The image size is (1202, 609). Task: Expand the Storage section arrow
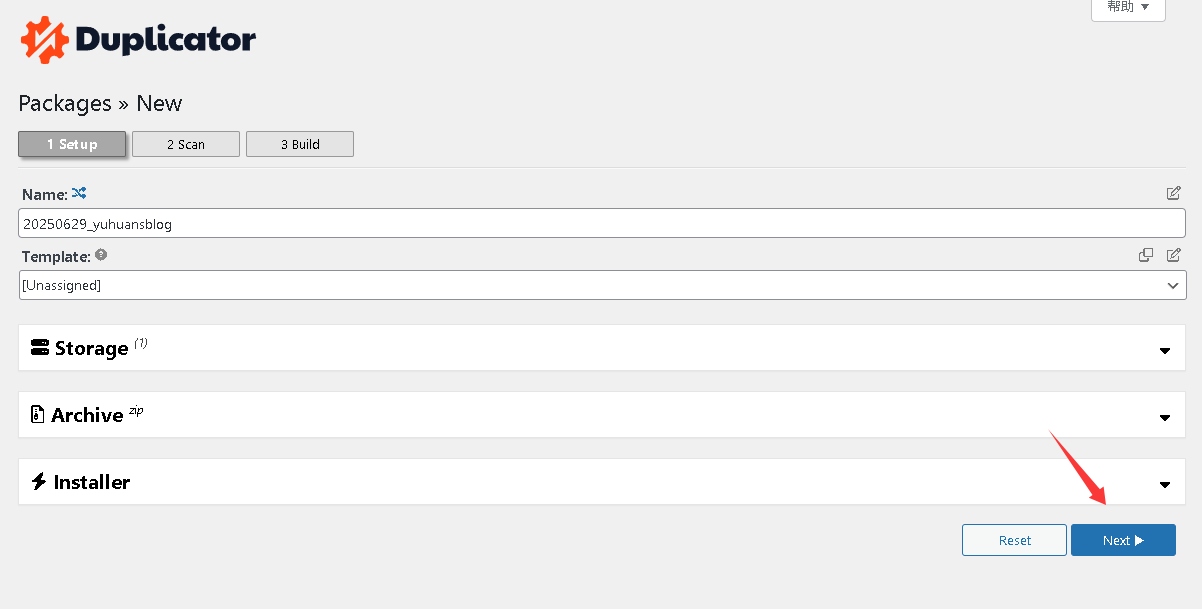pyautogui.click(x=1165, y=350)
